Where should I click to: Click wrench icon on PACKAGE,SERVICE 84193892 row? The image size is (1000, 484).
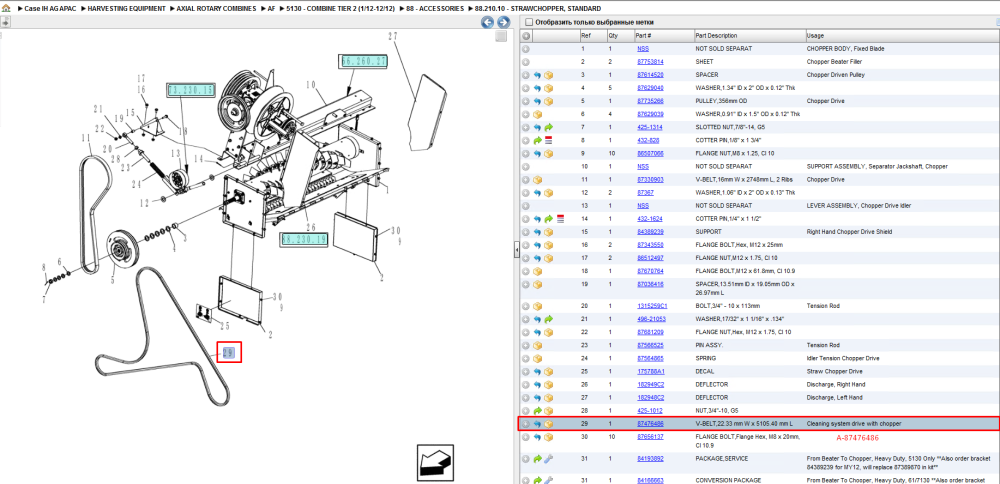pos(548,458)
